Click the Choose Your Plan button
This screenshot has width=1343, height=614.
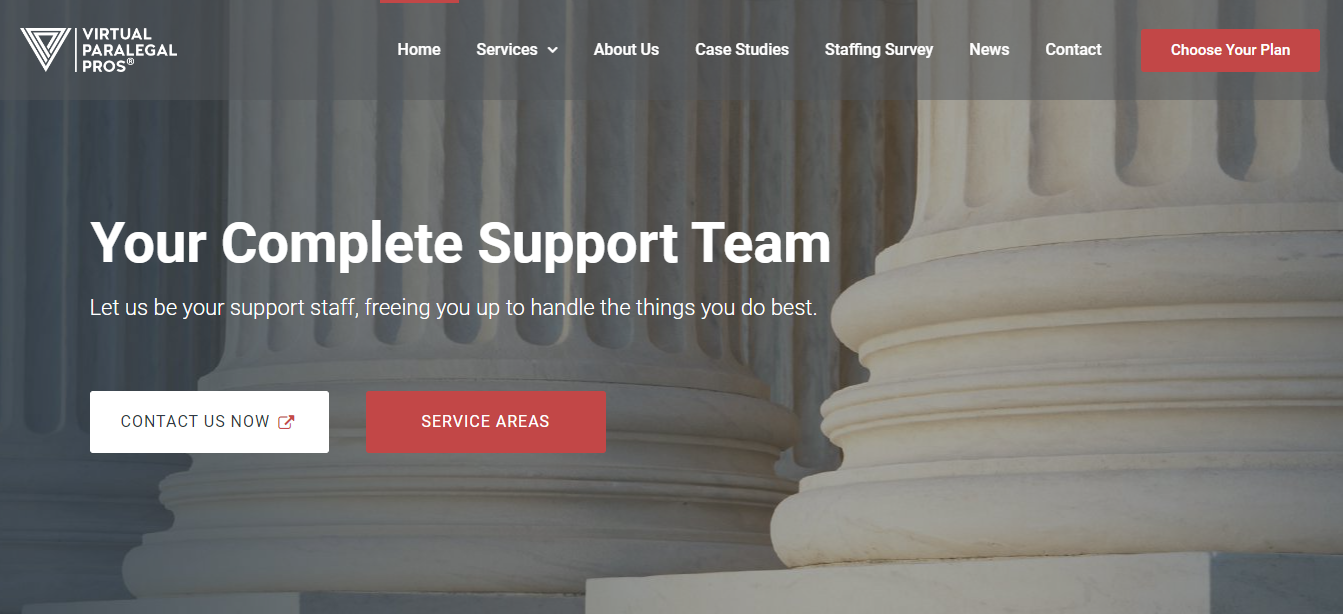[x=1230, y=50]
